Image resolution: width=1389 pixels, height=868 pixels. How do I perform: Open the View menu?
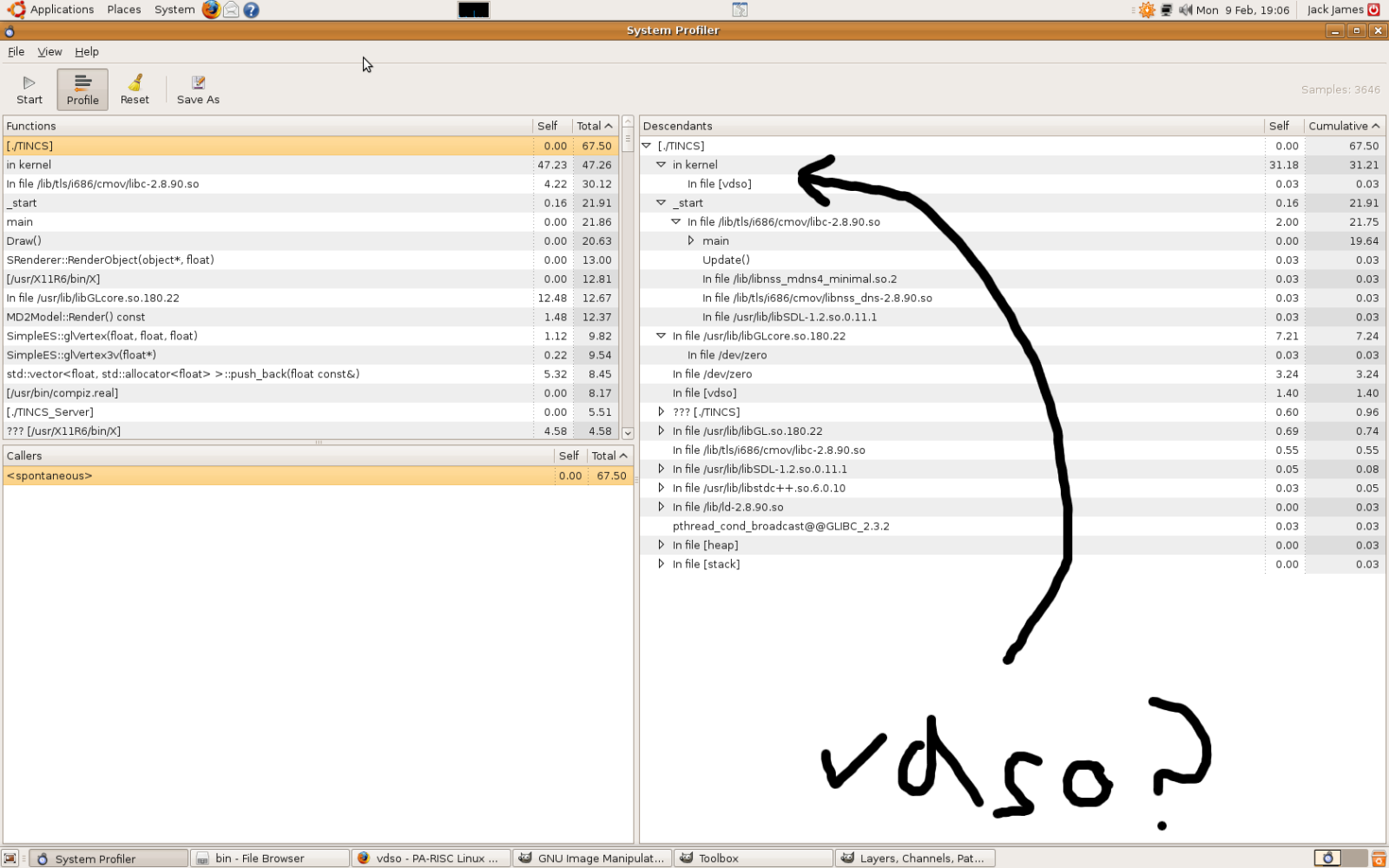point(49,52)
